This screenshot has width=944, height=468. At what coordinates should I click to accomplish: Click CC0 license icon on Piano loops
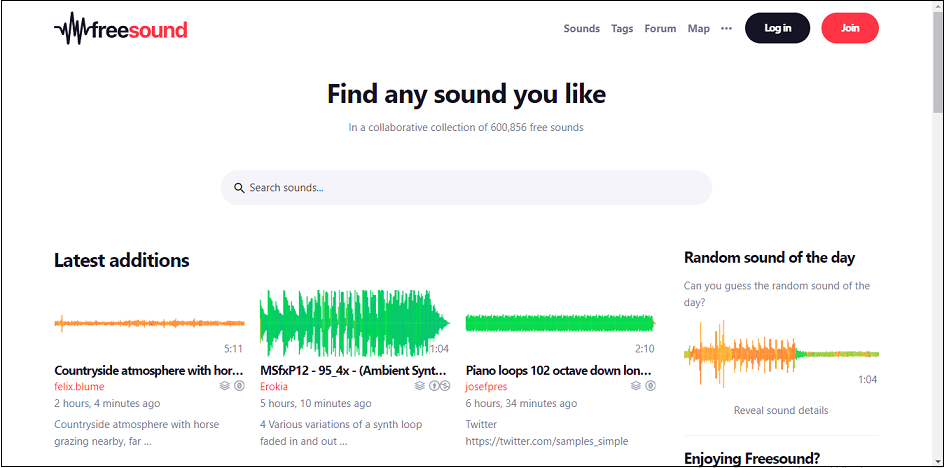click(x=650, y=386)
